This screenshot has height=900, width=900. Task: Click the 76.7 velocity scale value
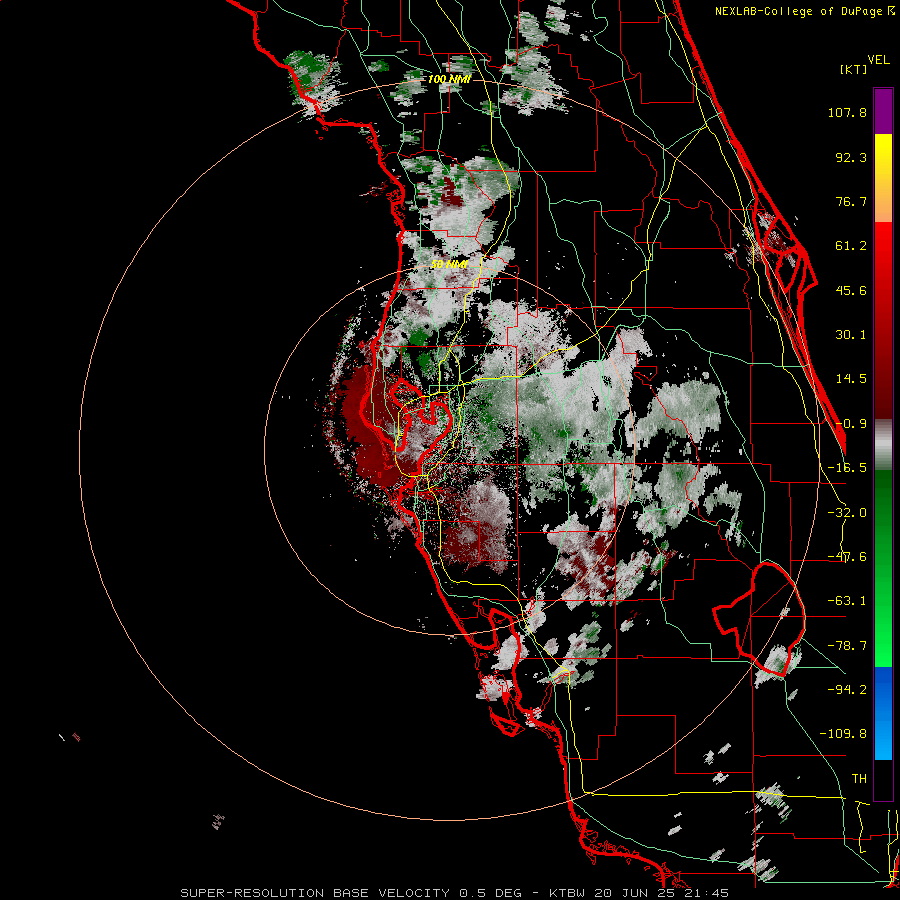click(x=851, y=201)
